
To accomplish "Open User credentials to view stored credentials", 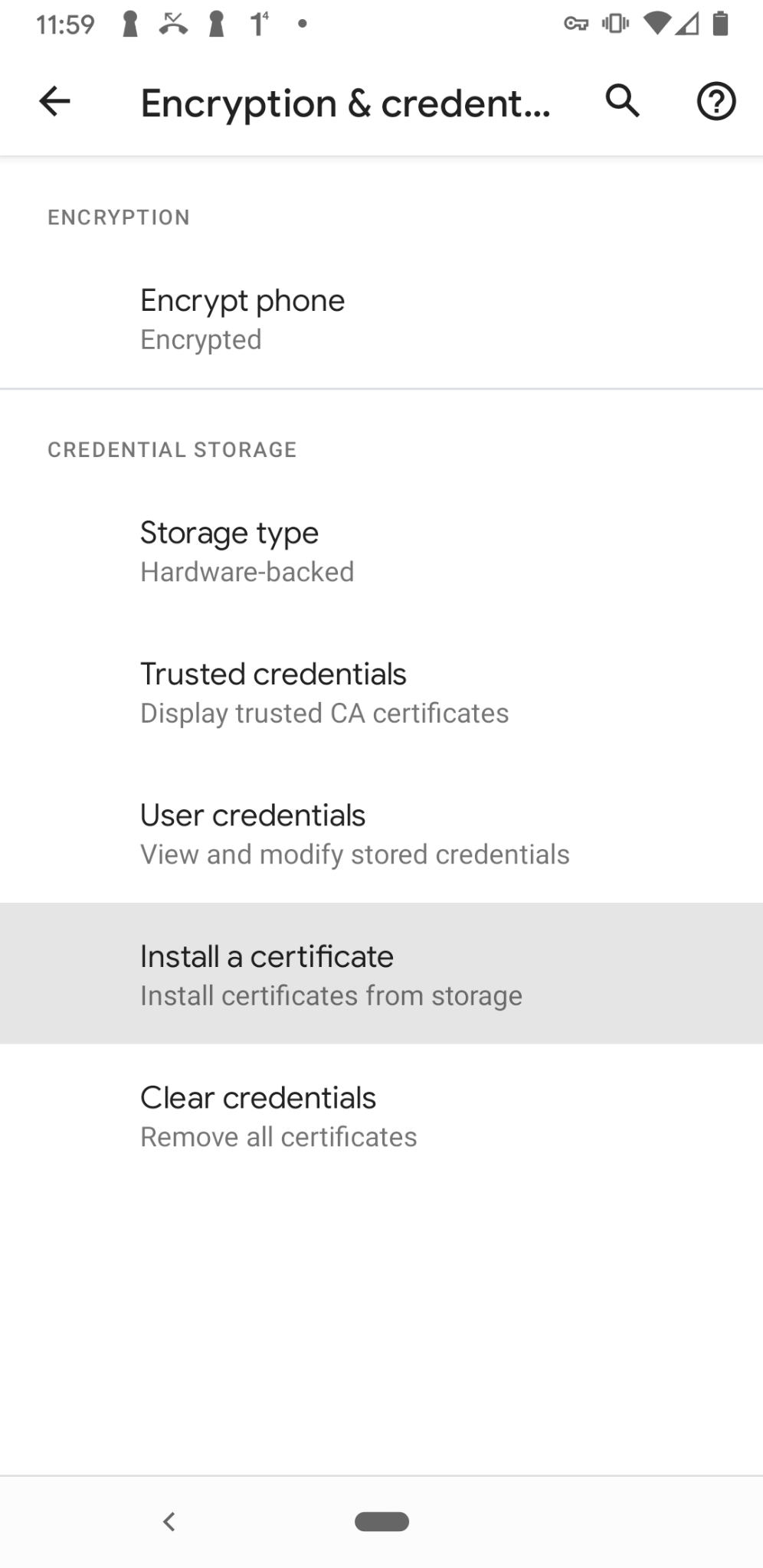I will tap(381, 833).
